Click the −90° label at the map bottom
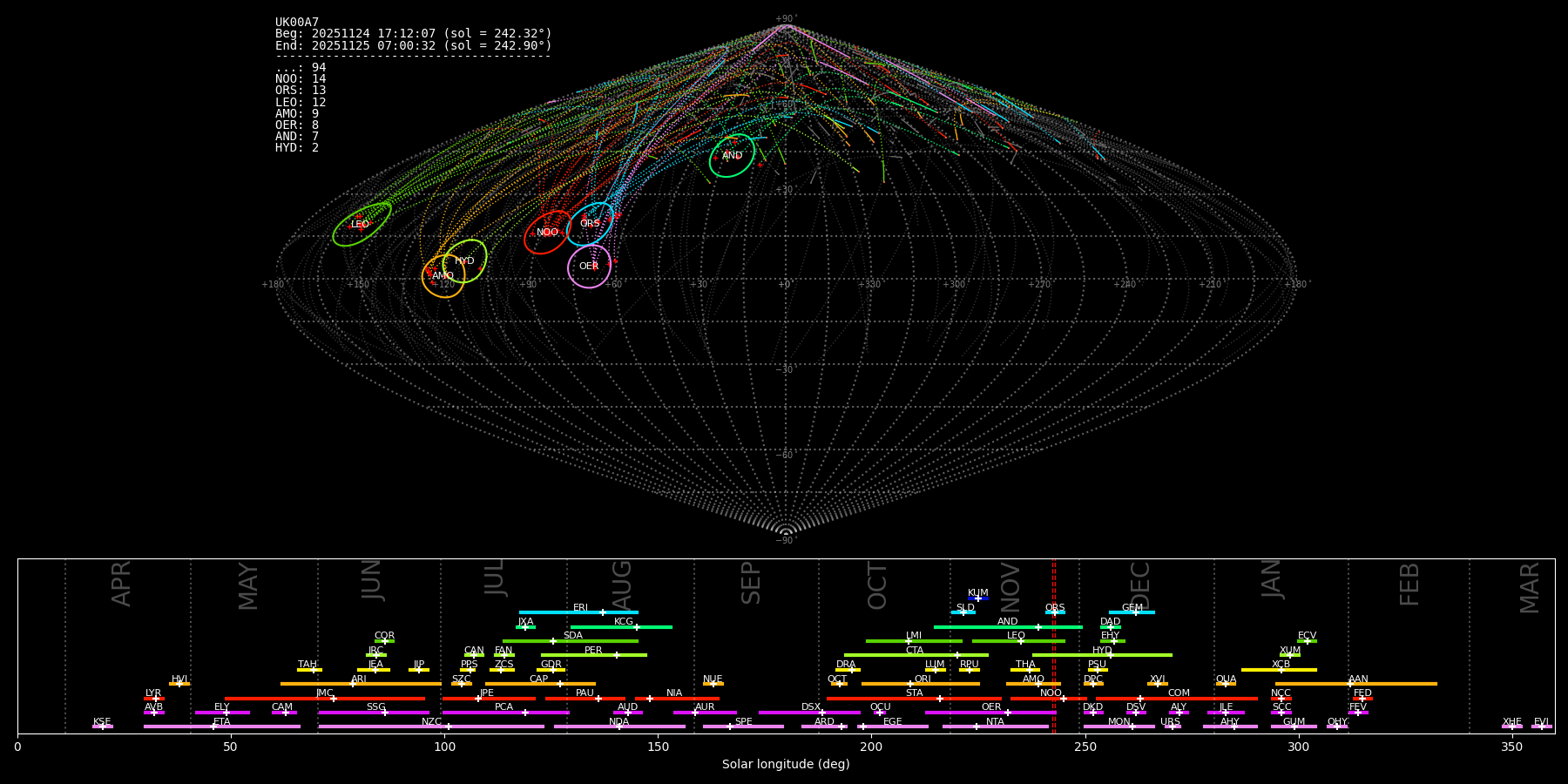The image size is (1568, 784). (x=786, y=541)
